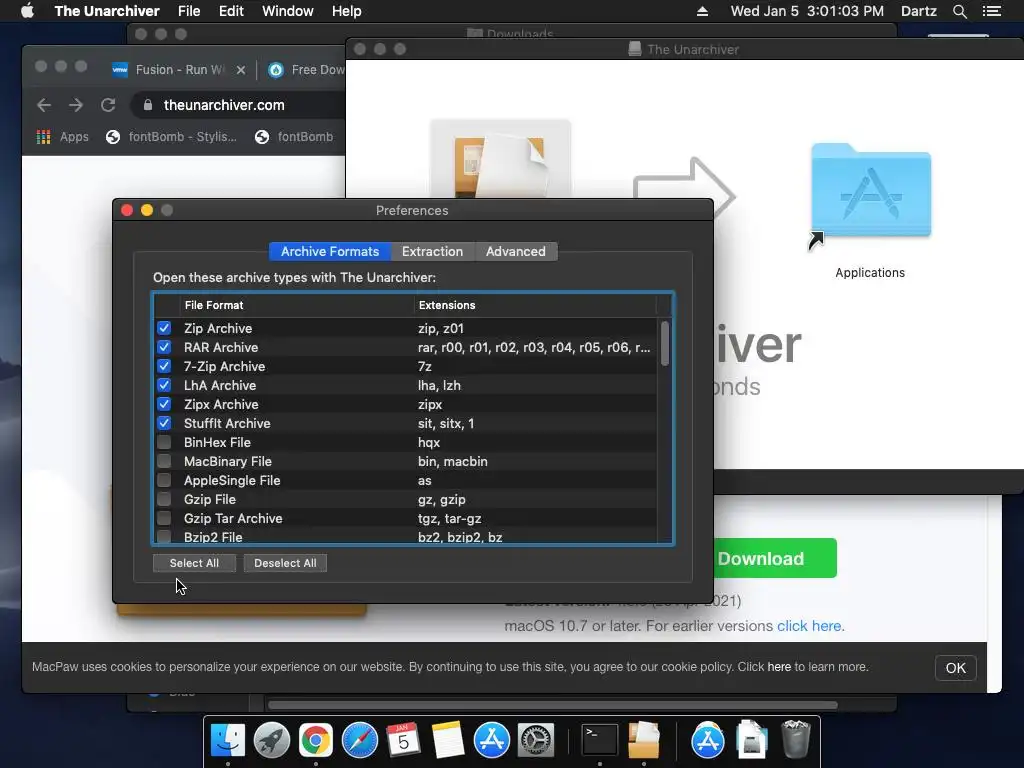
Task: Enable BinHex File format
Action: (164, 442)
